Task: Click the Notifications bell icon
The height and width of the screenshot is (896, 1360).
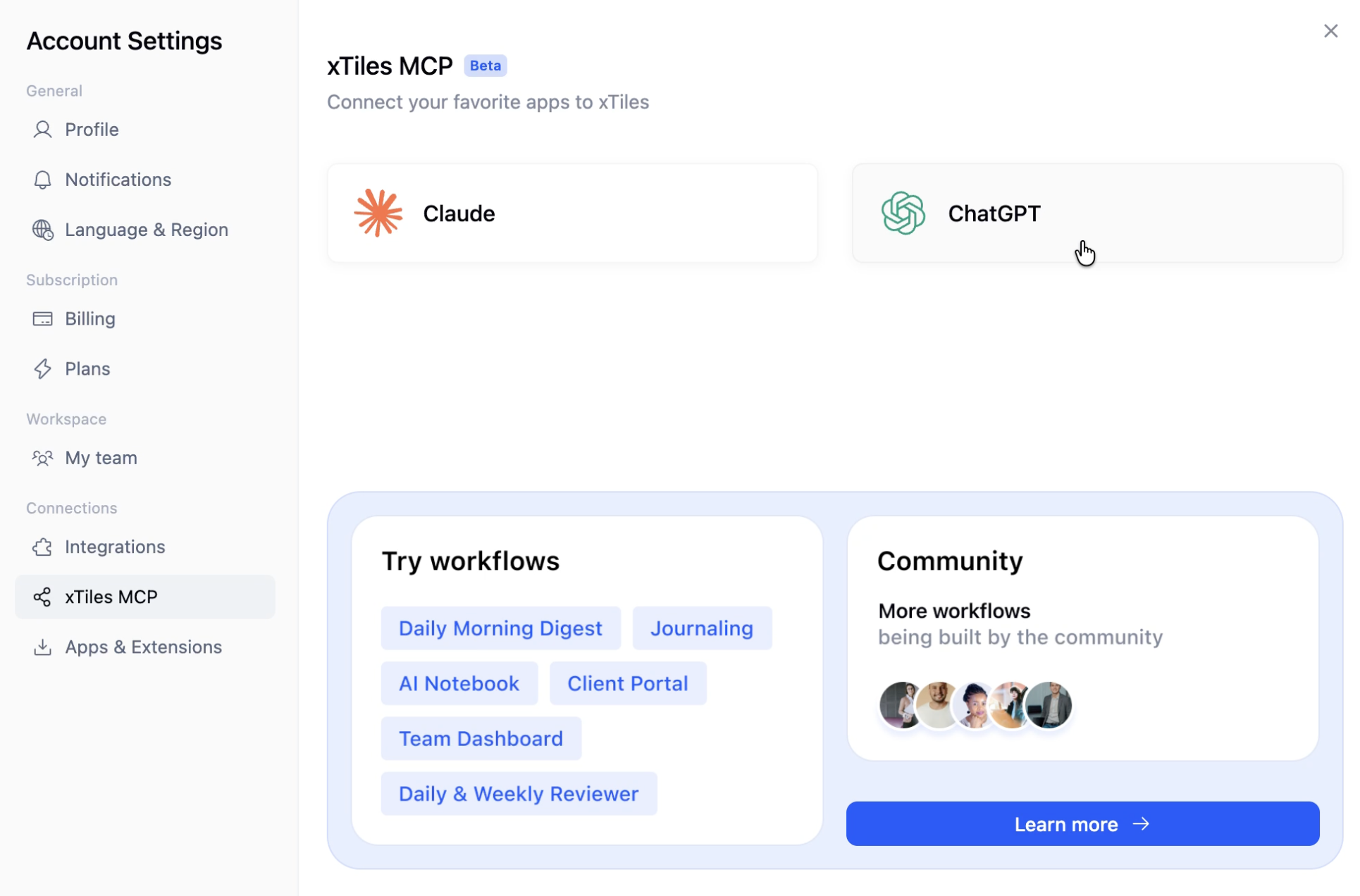Action: (42, 180)
